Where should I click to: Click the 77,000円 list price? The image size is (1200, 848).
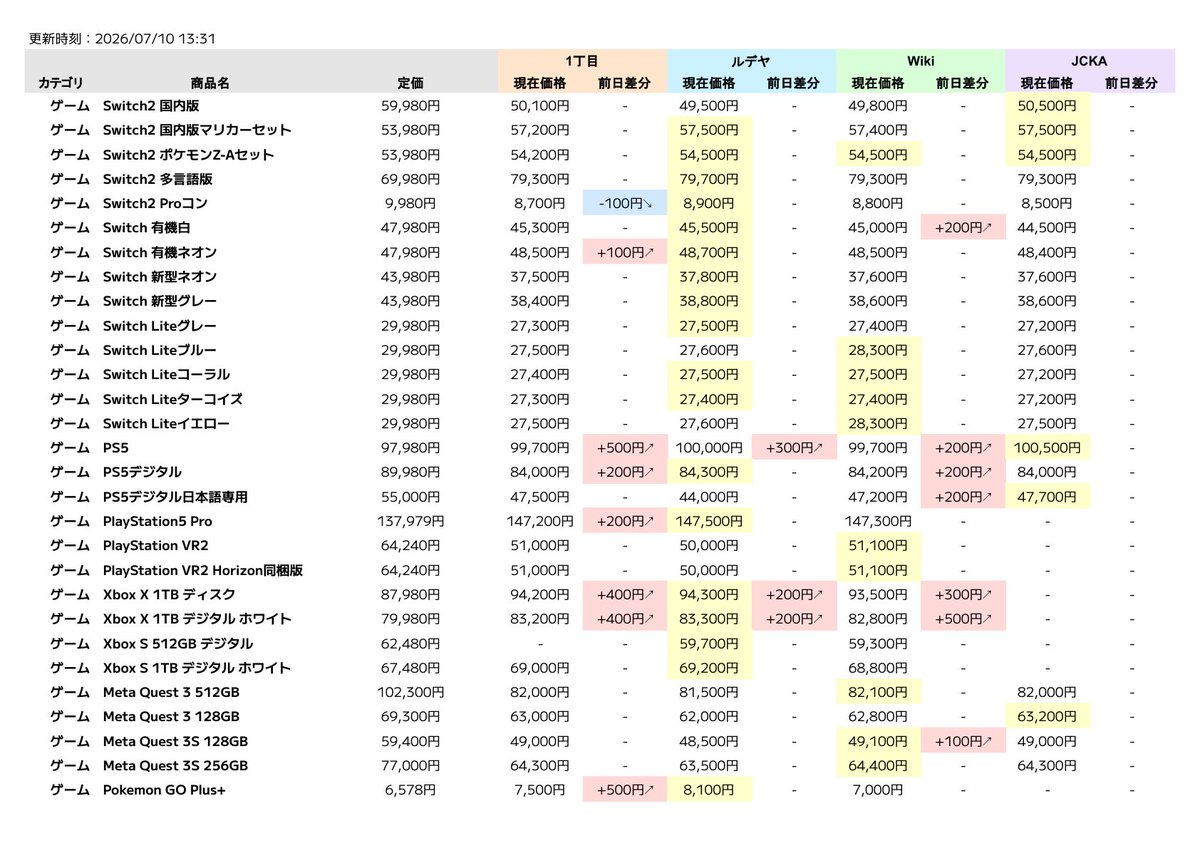410,766
